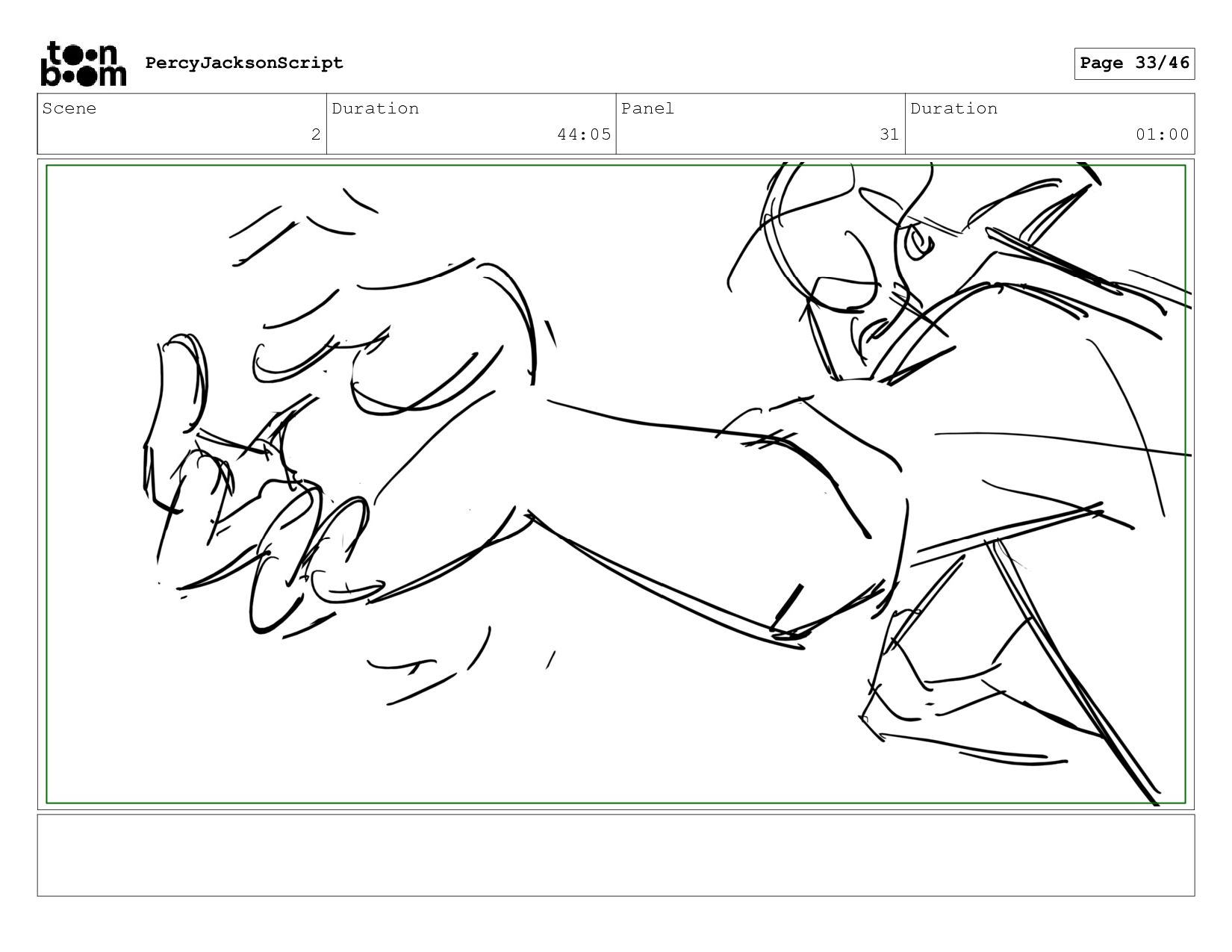The width and height of the screenshot is (1232, 952).
Task: Select the panel number 31
Action: [x=889, y=134]
